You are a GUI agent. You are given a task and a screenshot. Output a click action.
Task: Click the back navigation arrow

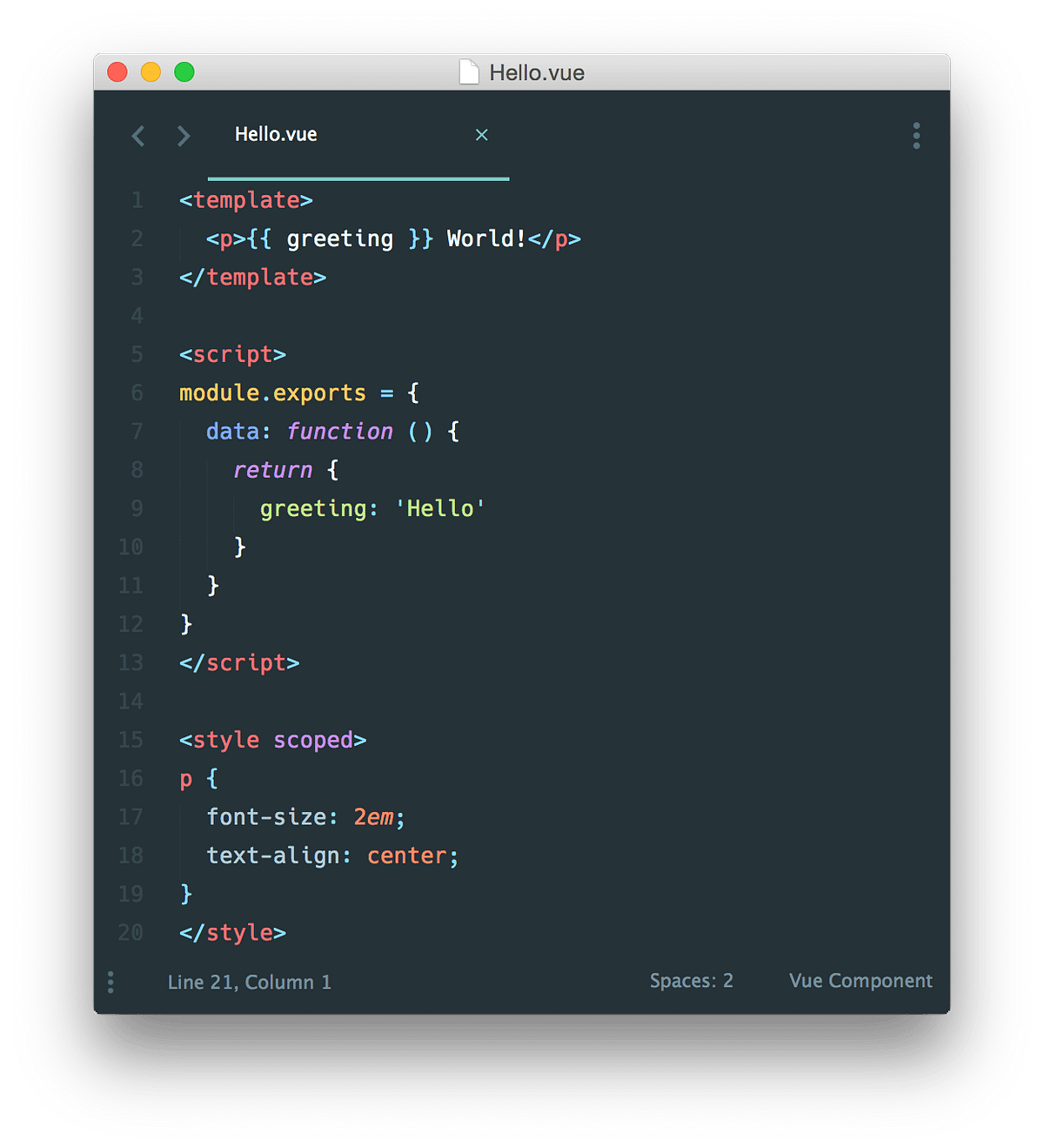coord(137,136)
